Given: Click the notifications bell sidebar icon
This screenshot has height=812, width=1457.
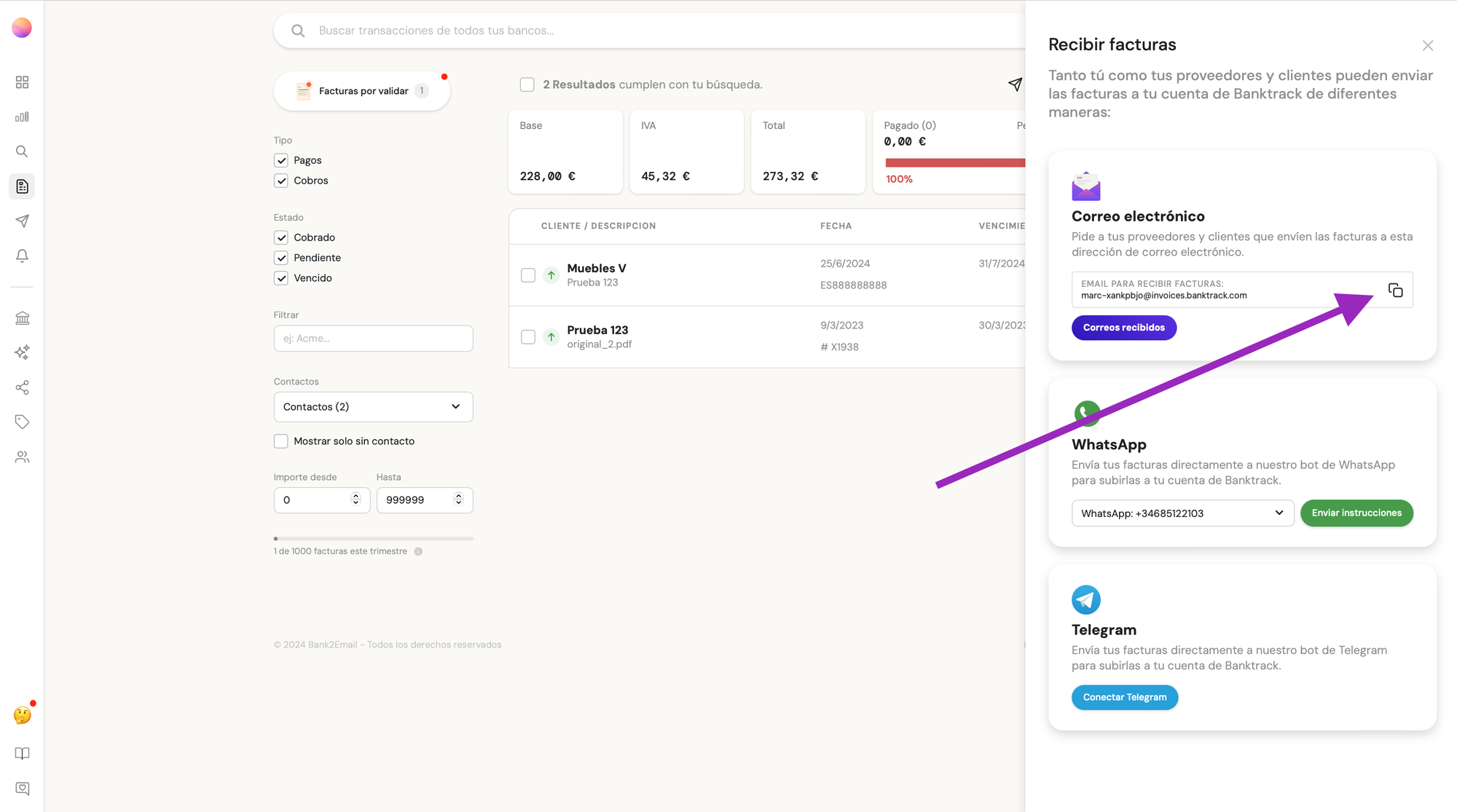Looking at the screenshot, I should tap(23, 256).
